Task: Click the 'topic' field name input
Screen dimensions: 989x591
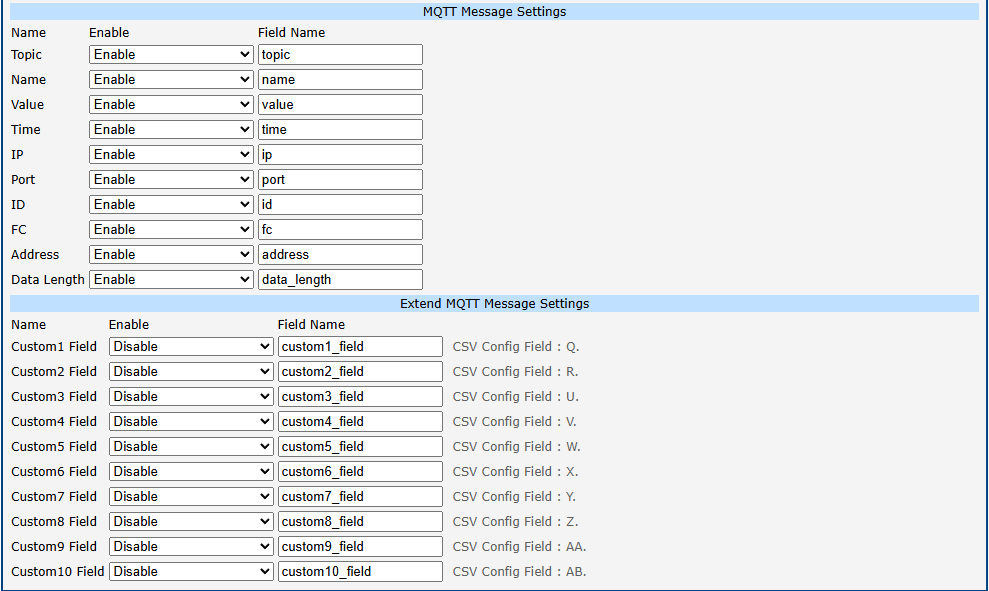Action: [340, 54]
